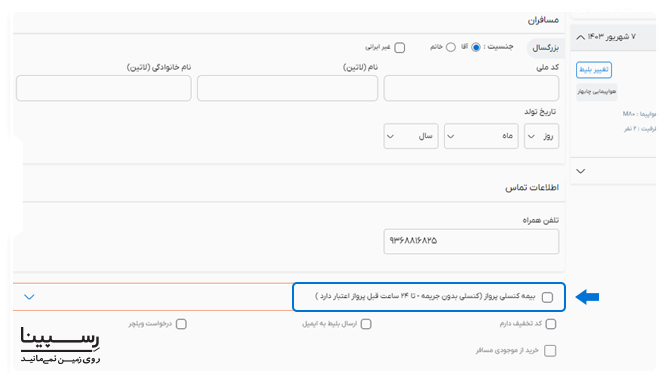
Task: Open the ماه birth month dropdown
Action: [x=481, y=136]
